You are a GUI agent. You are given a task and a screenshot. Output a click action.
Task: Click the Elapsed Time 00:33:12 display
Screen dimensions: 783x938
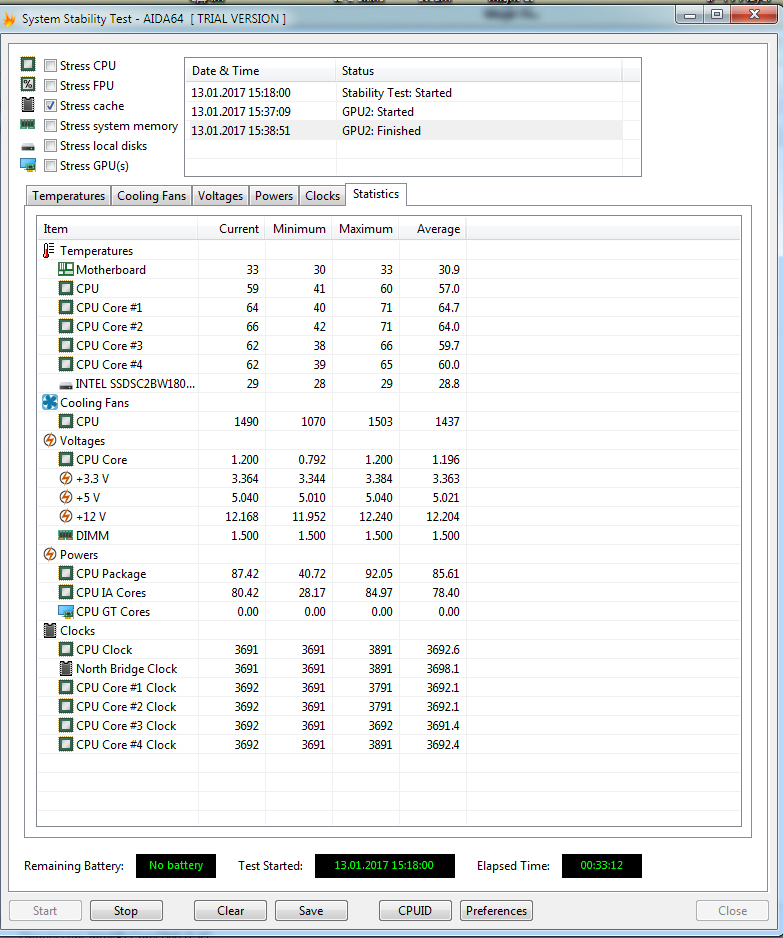click(x=602, y=866)
